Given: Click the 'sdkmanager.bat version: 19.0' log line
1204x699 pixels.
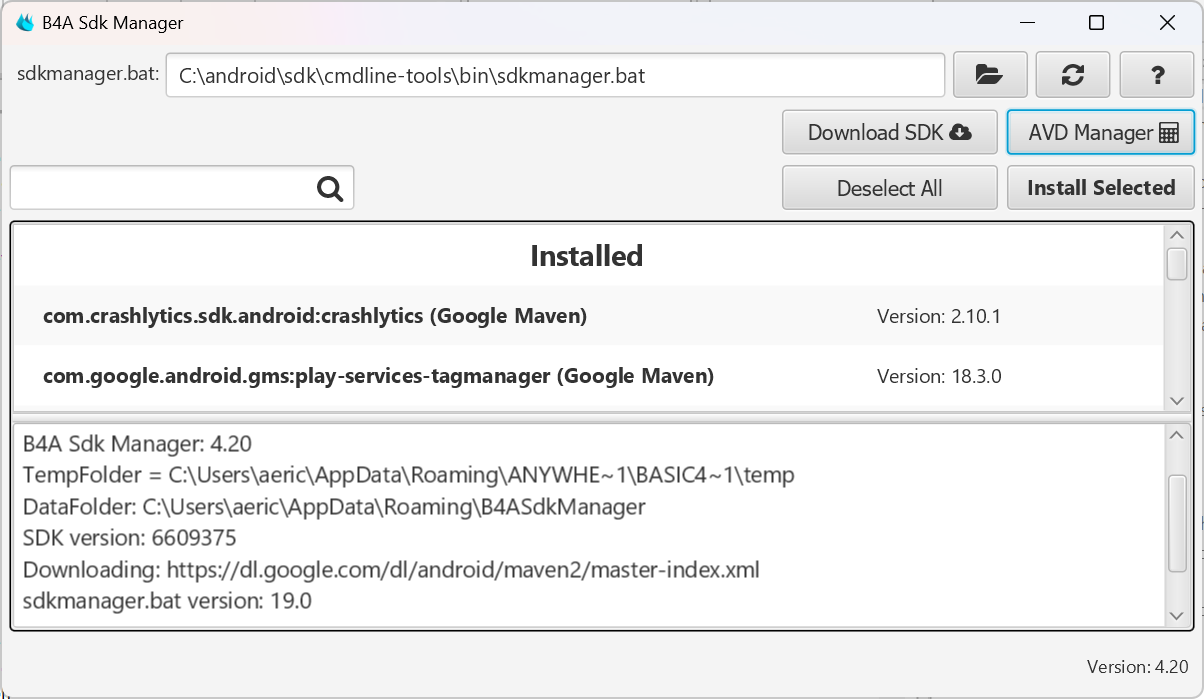Looking at the screenshot, I should (168, 602).
